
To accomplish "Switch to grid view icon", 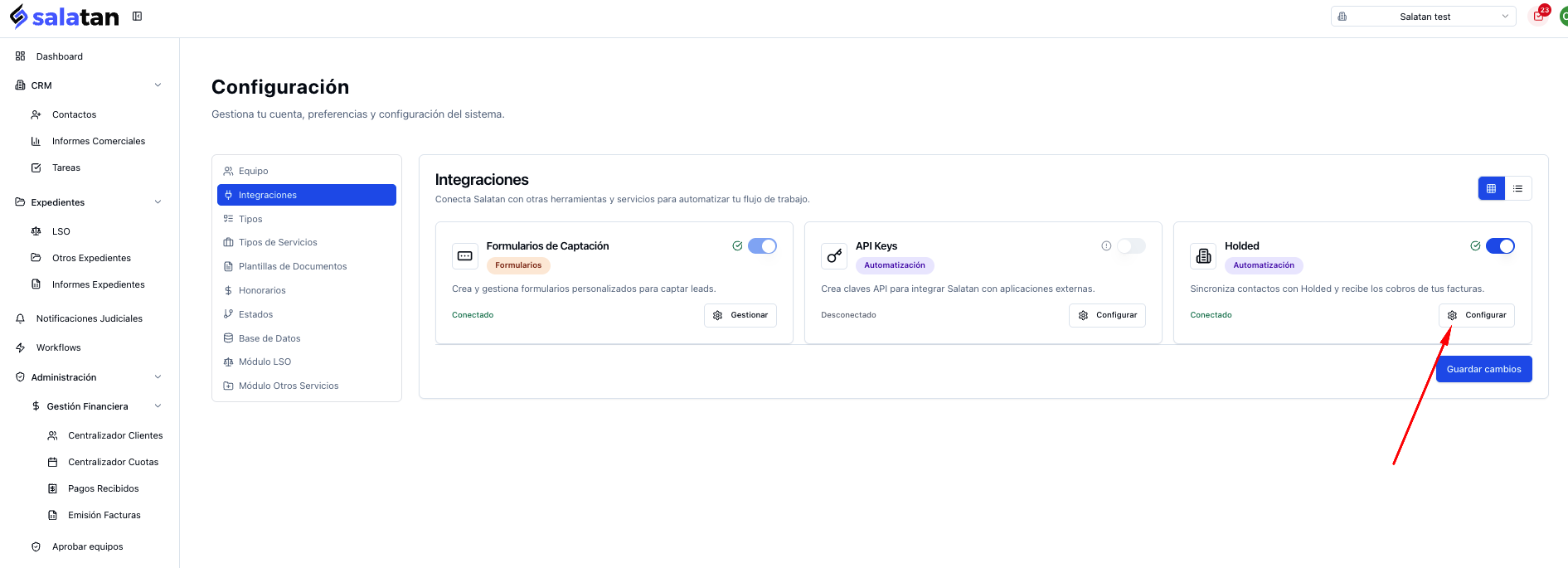I will click(x=1491, y=188).
